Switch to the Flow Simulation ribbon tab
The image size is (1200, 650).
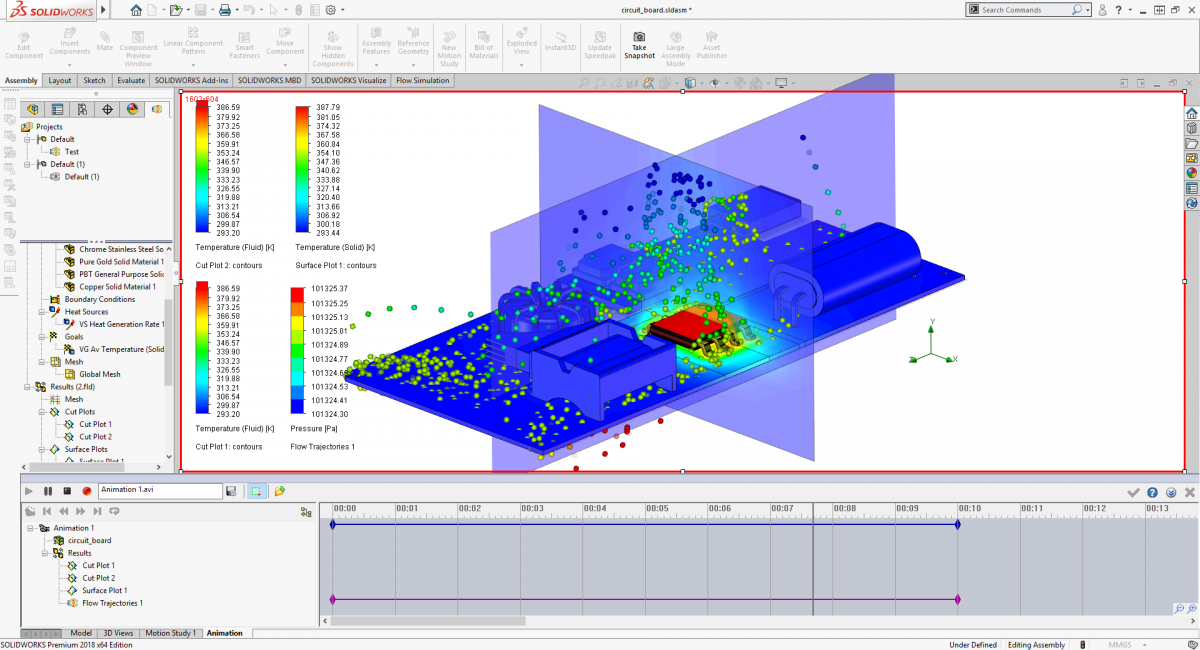pyautogui.click(x=423, y=80)
